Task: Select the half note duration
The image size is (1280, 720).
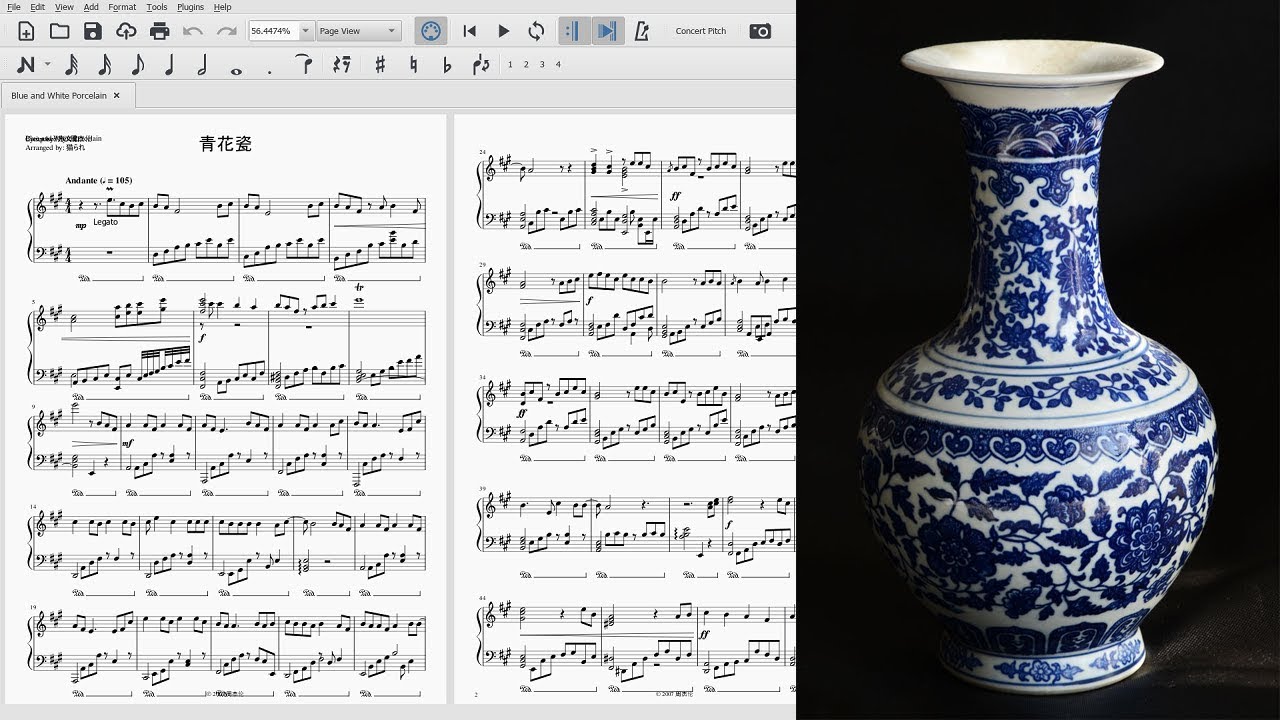Action: click(203, 65)
